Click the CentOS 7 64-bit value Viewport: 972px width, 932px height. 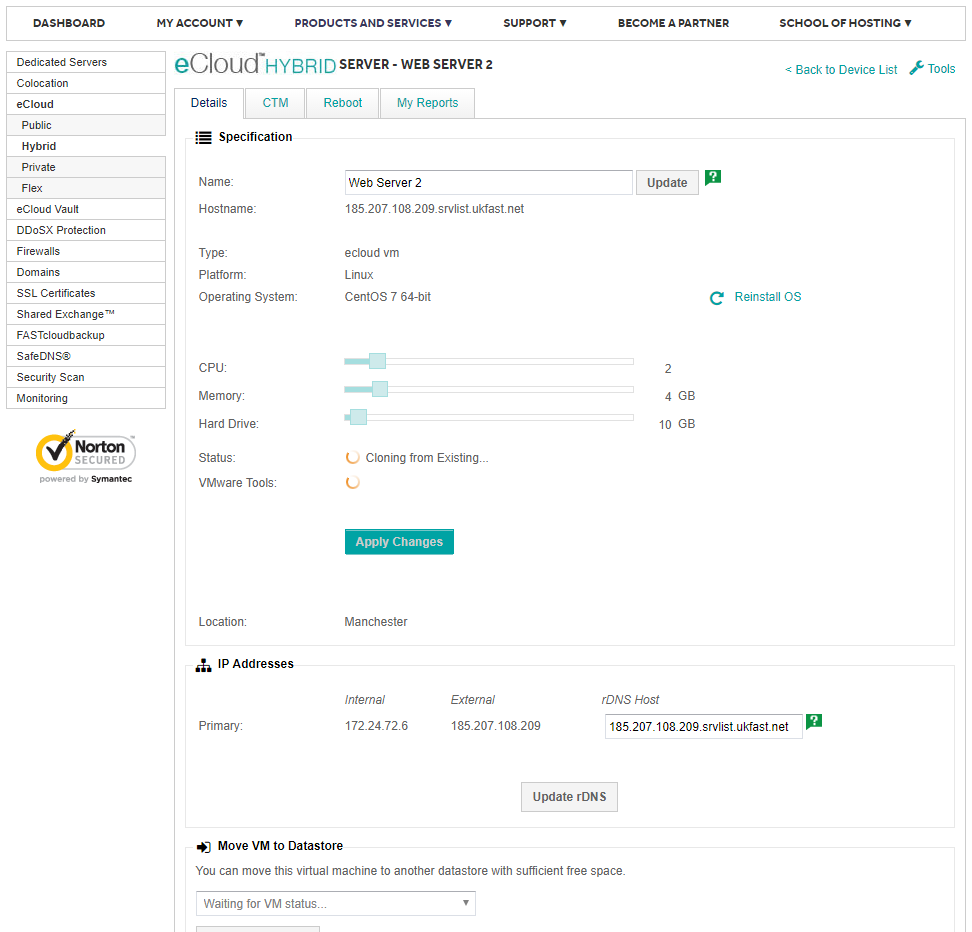387,297
